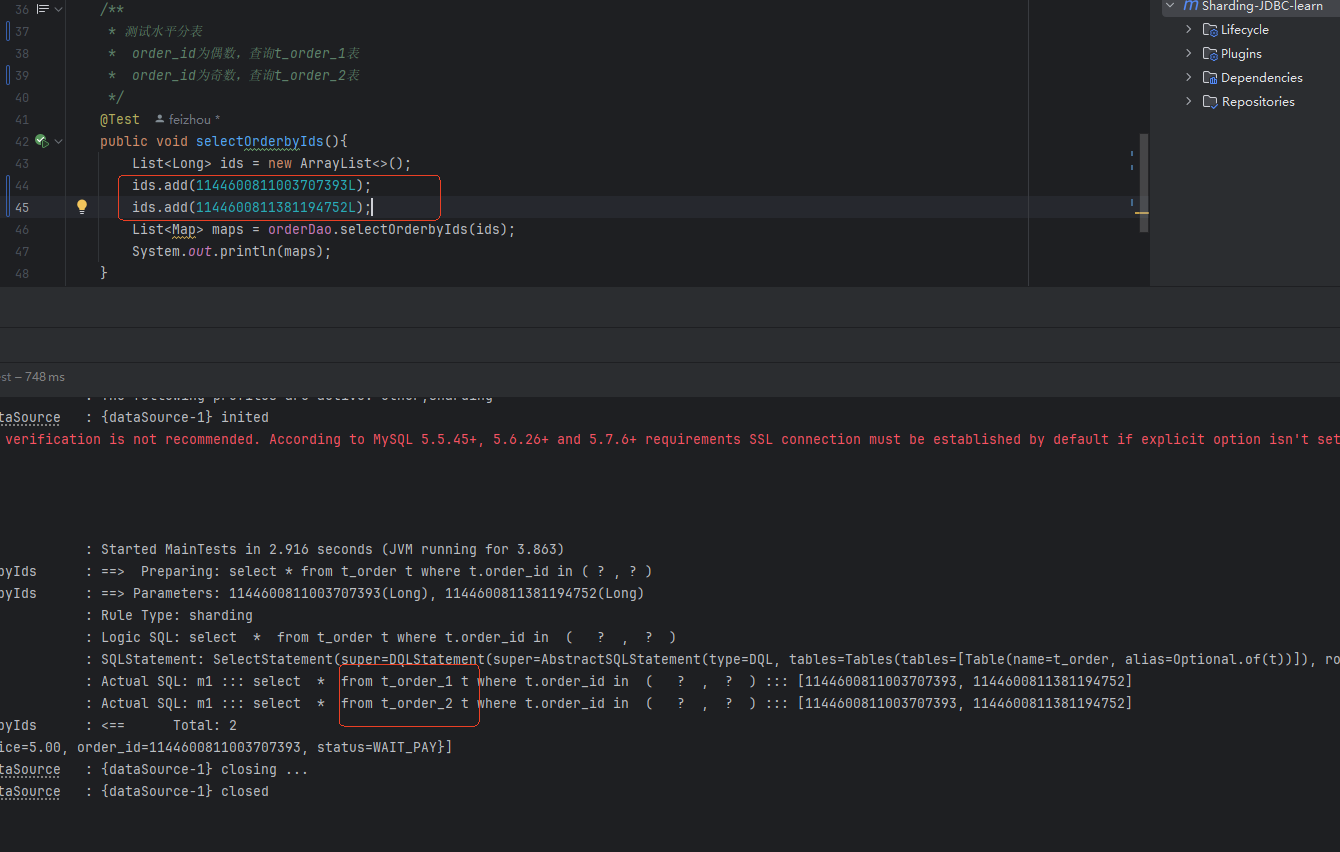
Task: Click 't_order_2' in the Actual SQL line
Action: click(x=417, y=703)
